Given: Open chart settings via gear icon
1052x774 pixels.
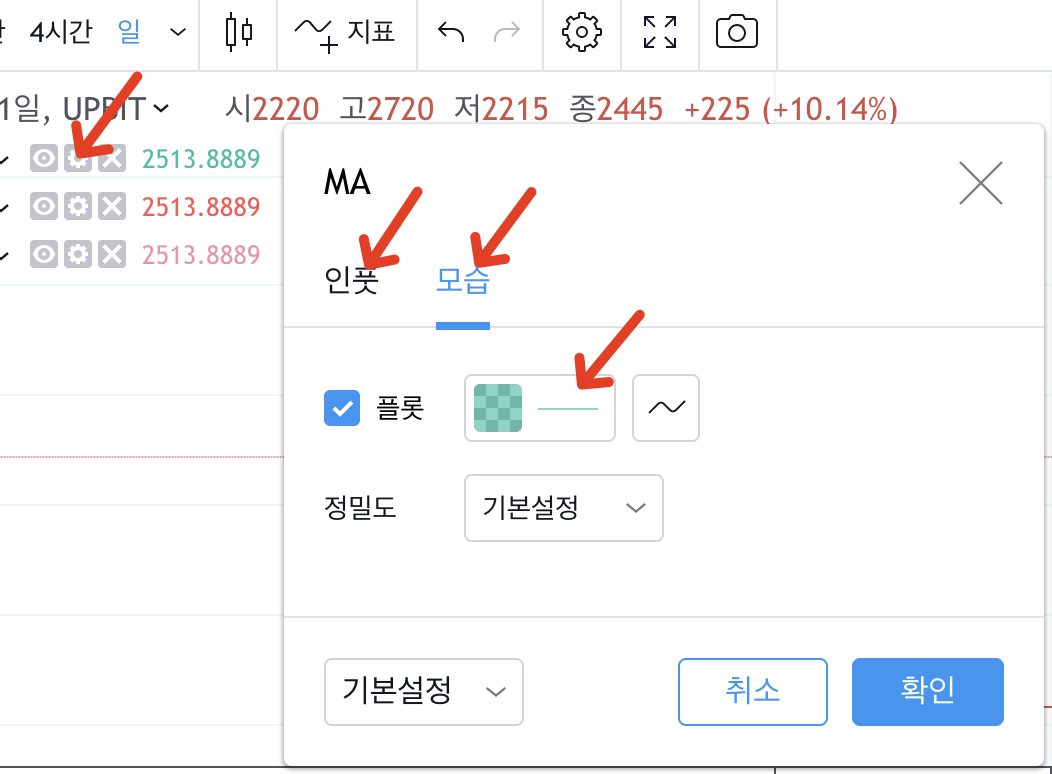Looking at the screenshot, I should tap(581, 33).
